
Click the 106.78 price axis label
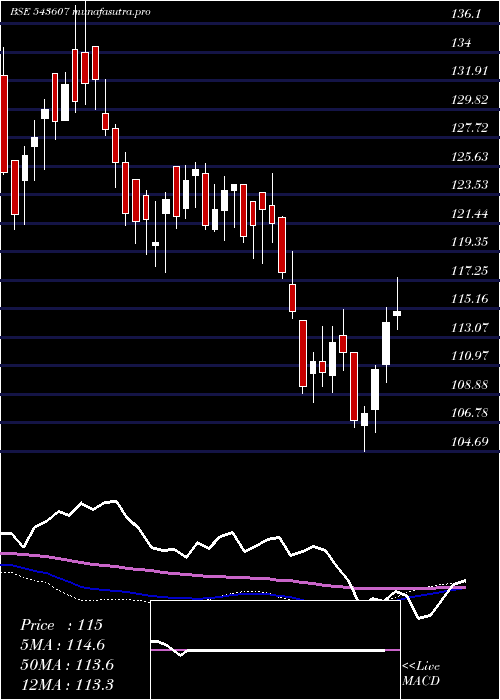pyautogui.click(x=470, y=413)
